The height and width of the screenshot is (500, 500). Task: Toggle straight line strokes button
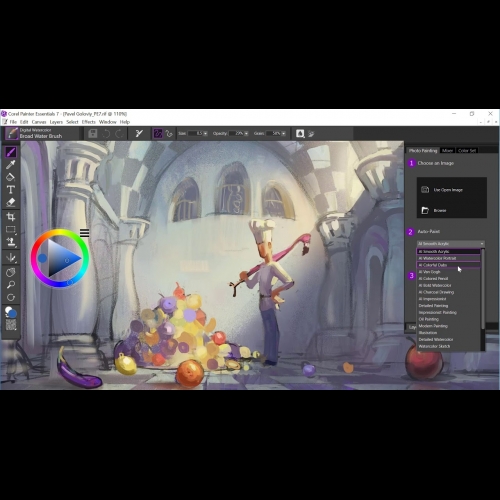169,134
